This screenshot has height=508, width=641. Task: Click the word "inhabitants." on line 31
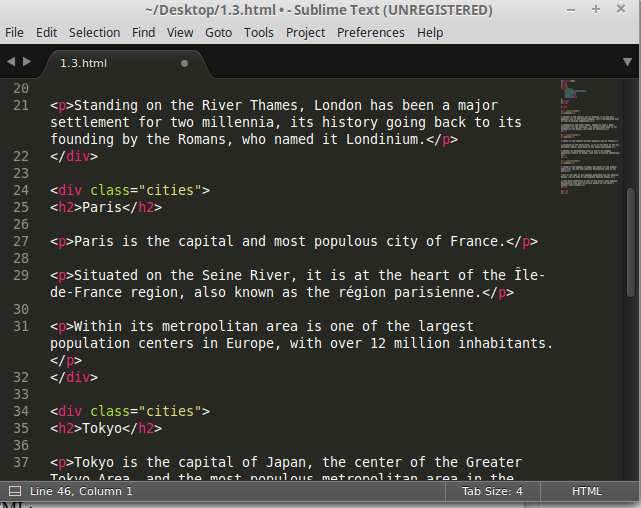coord(506,343)
